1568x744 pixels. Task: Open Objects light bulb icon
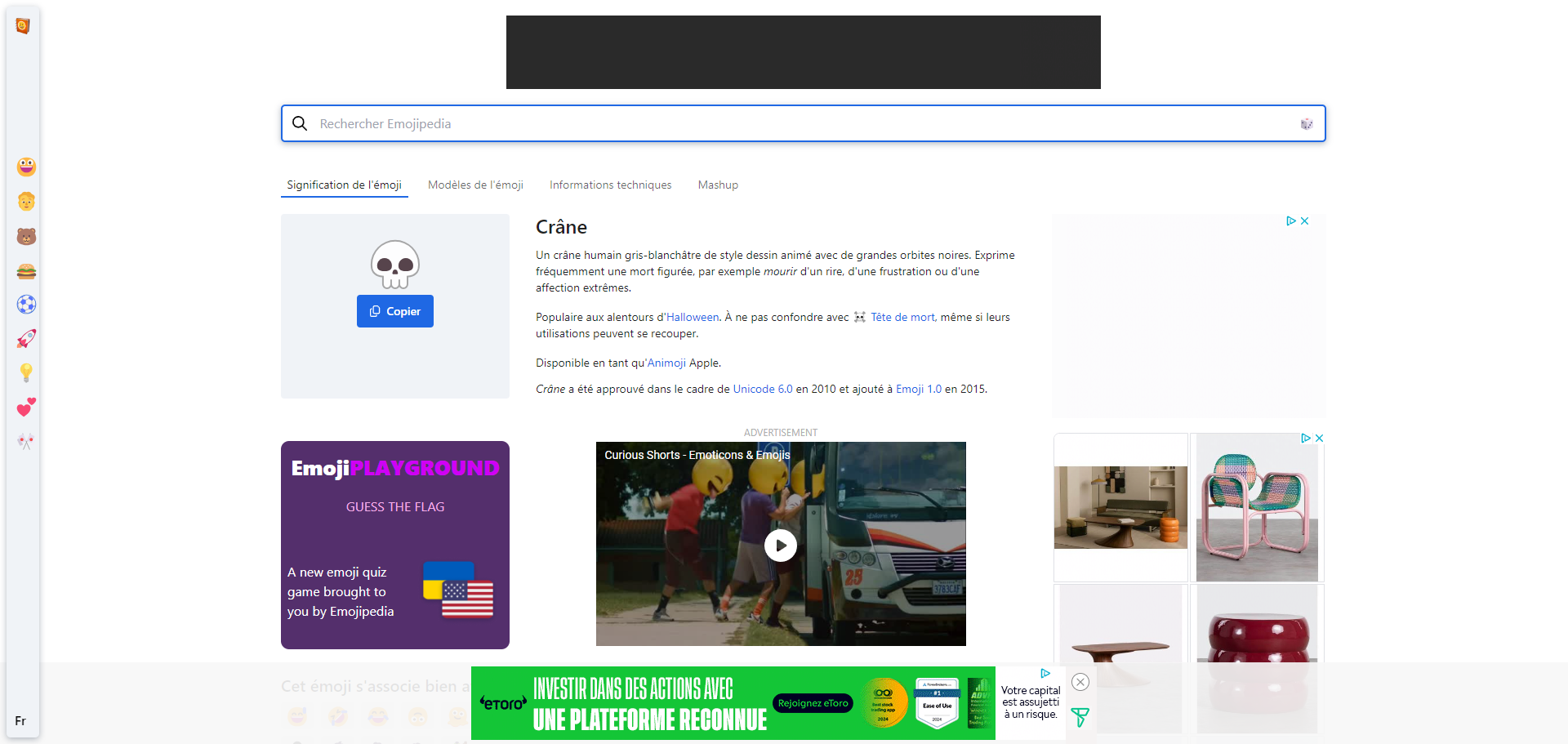click(26, 373)
